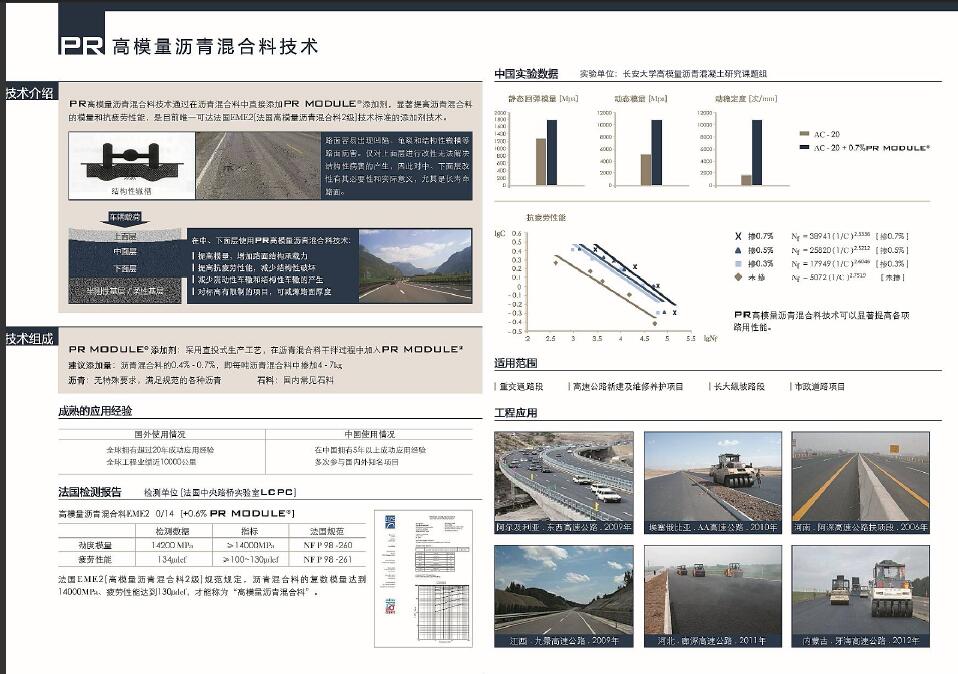Click the NF P 98-260 table cell
Image resolution: width=958 pixels, height=674 pixels.
(327, 546)
